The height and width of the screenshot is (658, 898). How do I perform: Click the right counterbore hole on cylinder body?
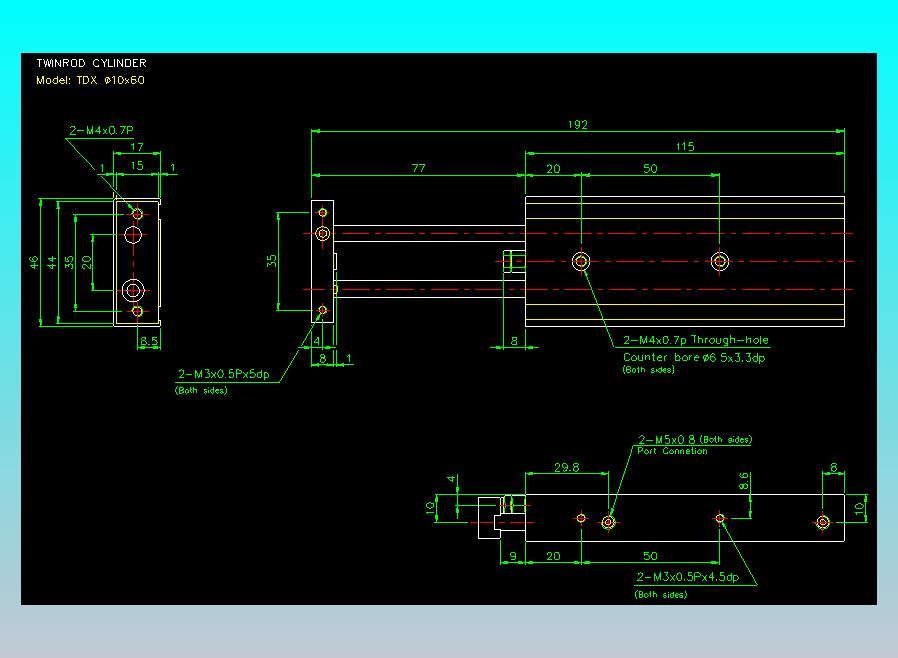point(720,262)
